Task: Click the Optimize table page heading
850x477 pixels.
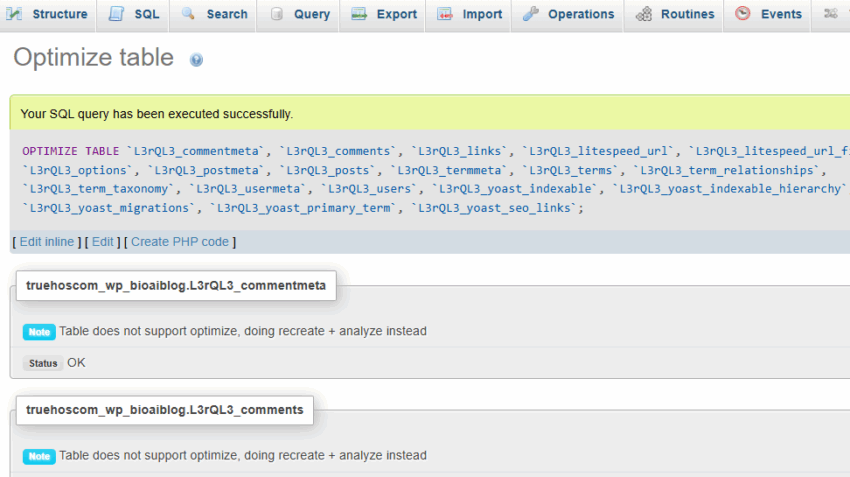Action: click(x=93, y=57)
